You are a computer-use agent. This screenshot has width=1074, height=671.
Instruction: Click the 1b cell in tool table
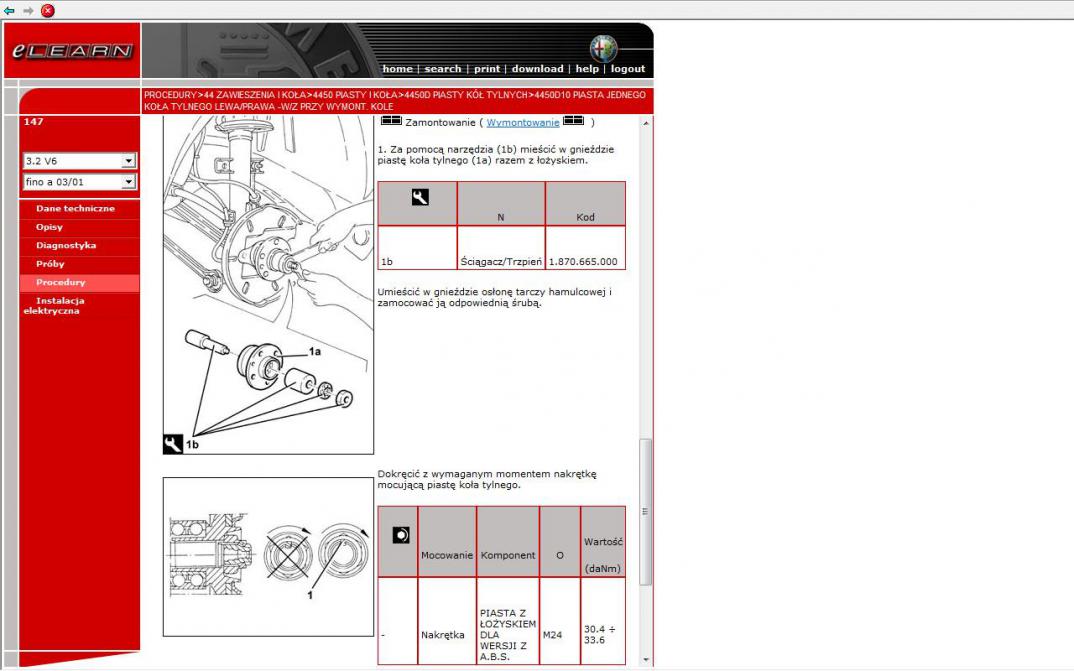coord(417,248)
